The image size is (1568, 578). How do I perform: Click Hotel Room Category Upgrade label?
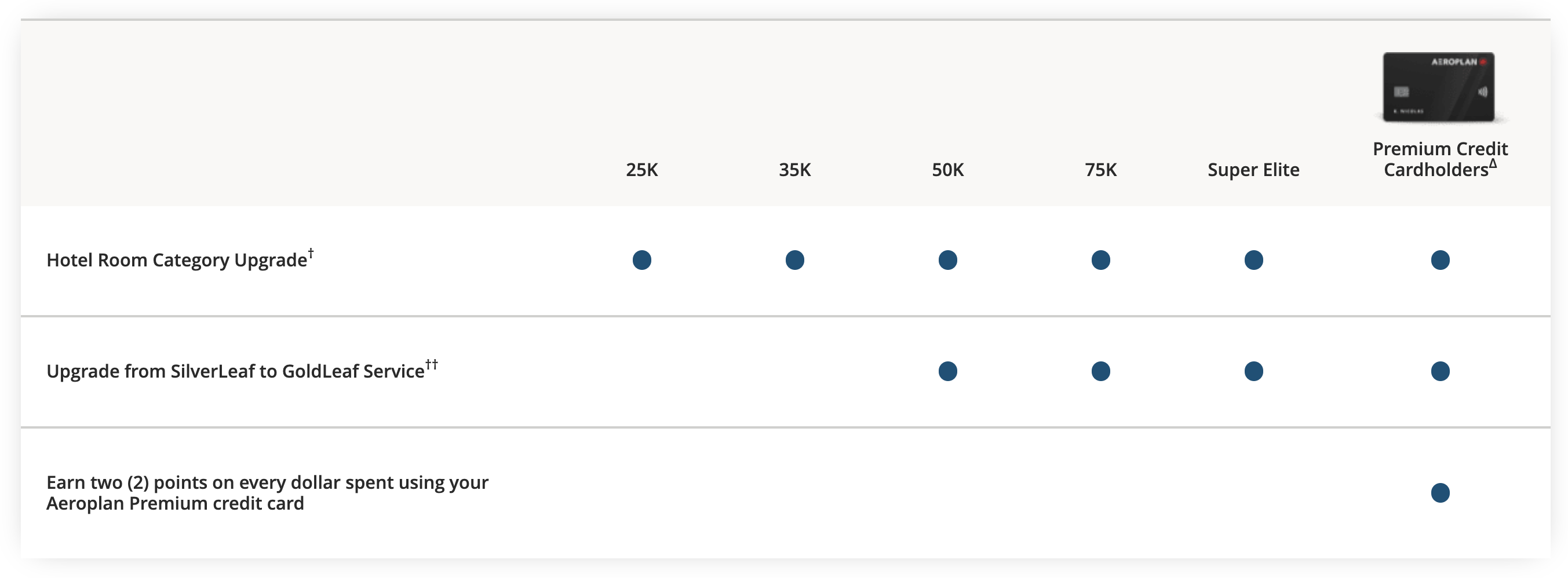point(177,261)
